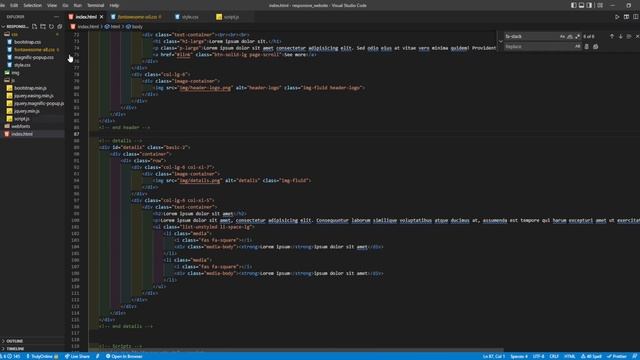This screenshot has width=640, height=360.
Task: Open the Explorer more actions menu
Action: [56, 17]
